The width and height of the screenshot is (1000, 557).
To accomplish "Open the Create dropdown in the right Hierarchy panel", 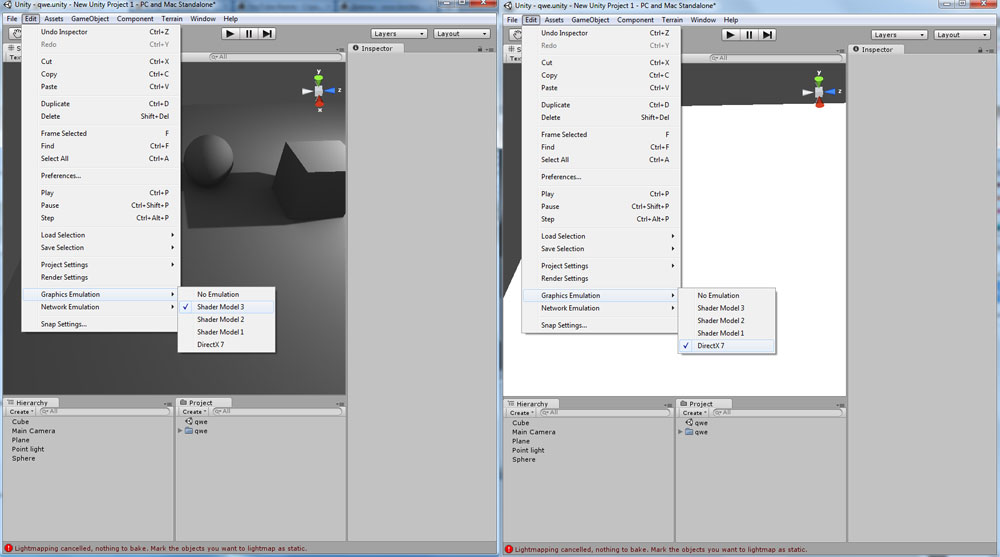I will pos(521,413).
